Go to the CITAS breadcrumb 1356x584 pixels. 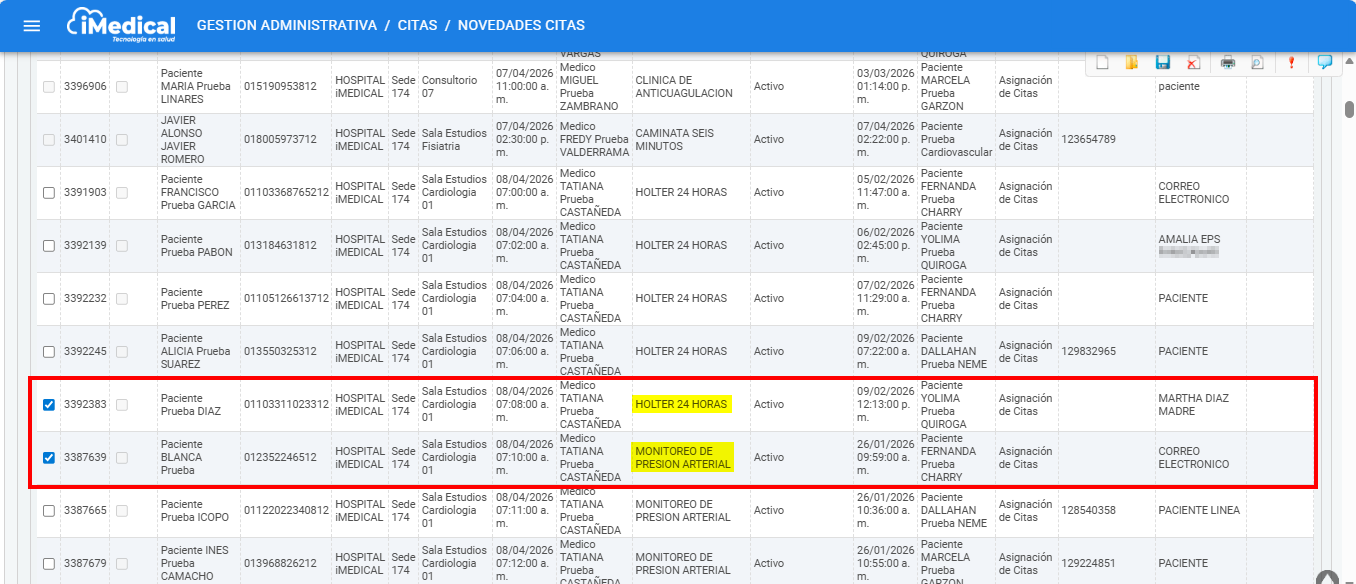[417, 25]
